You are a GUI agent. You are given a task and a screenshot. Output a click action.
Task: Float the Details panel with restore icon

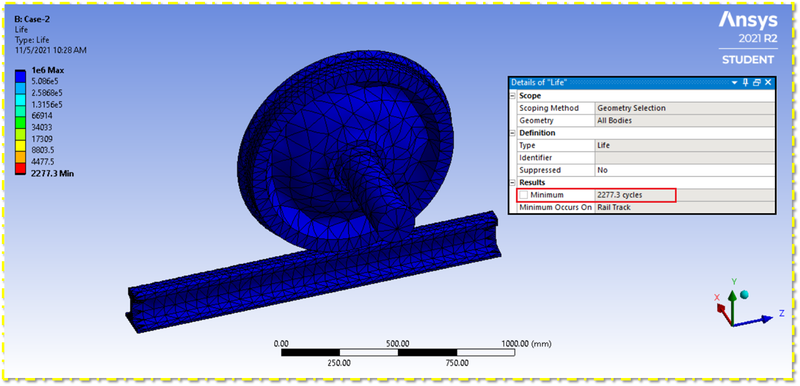(x=757, y=83)
